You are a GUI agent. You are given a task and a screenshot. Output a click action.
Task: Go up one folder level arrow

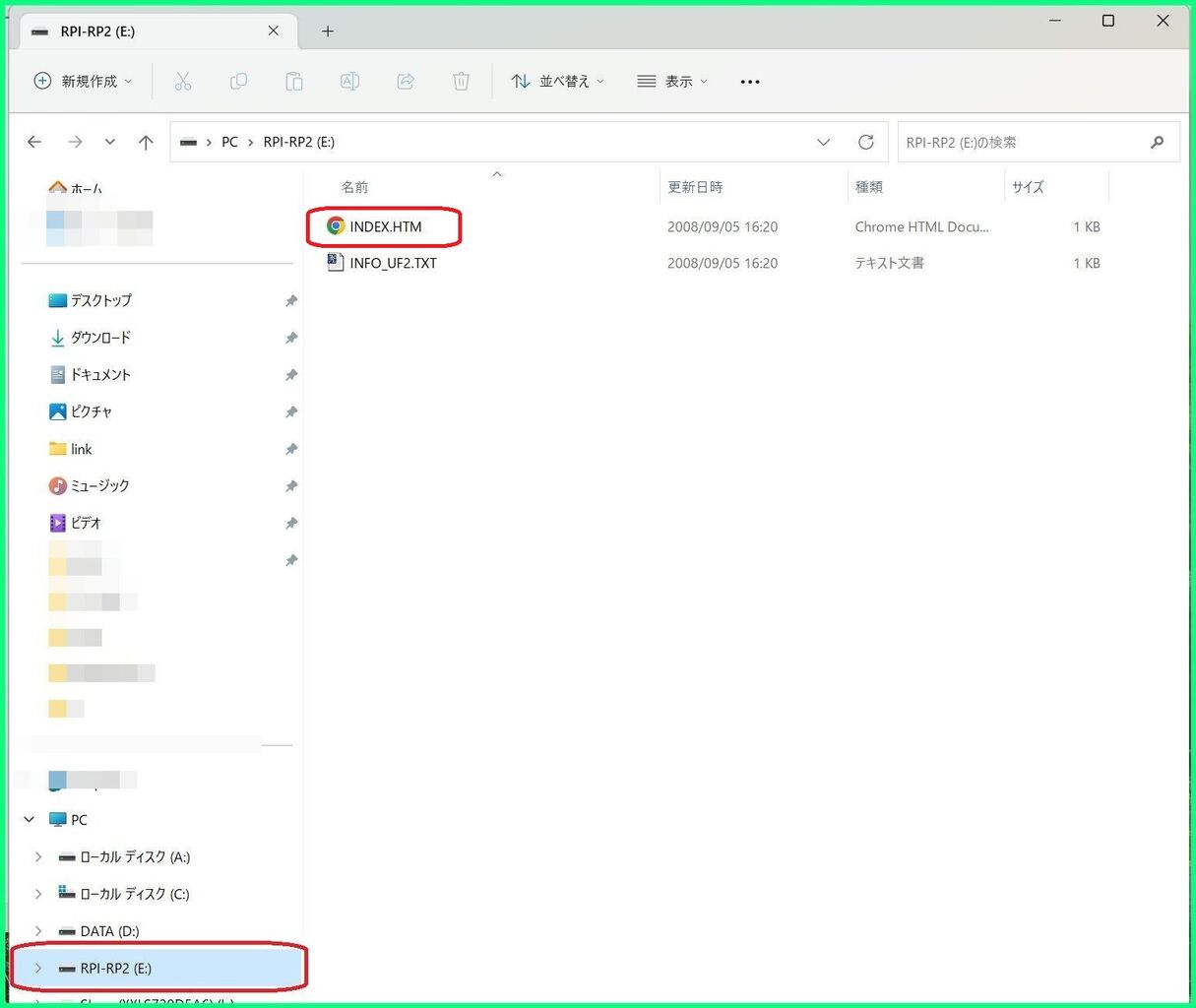click(x=146, y=142)
